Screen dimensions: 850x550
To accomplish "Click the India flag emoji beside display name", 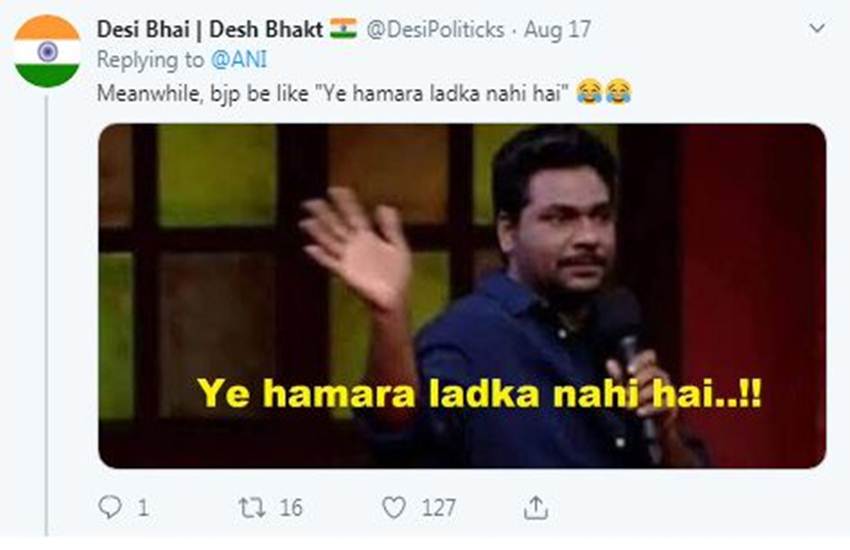I will click(344, 28).
